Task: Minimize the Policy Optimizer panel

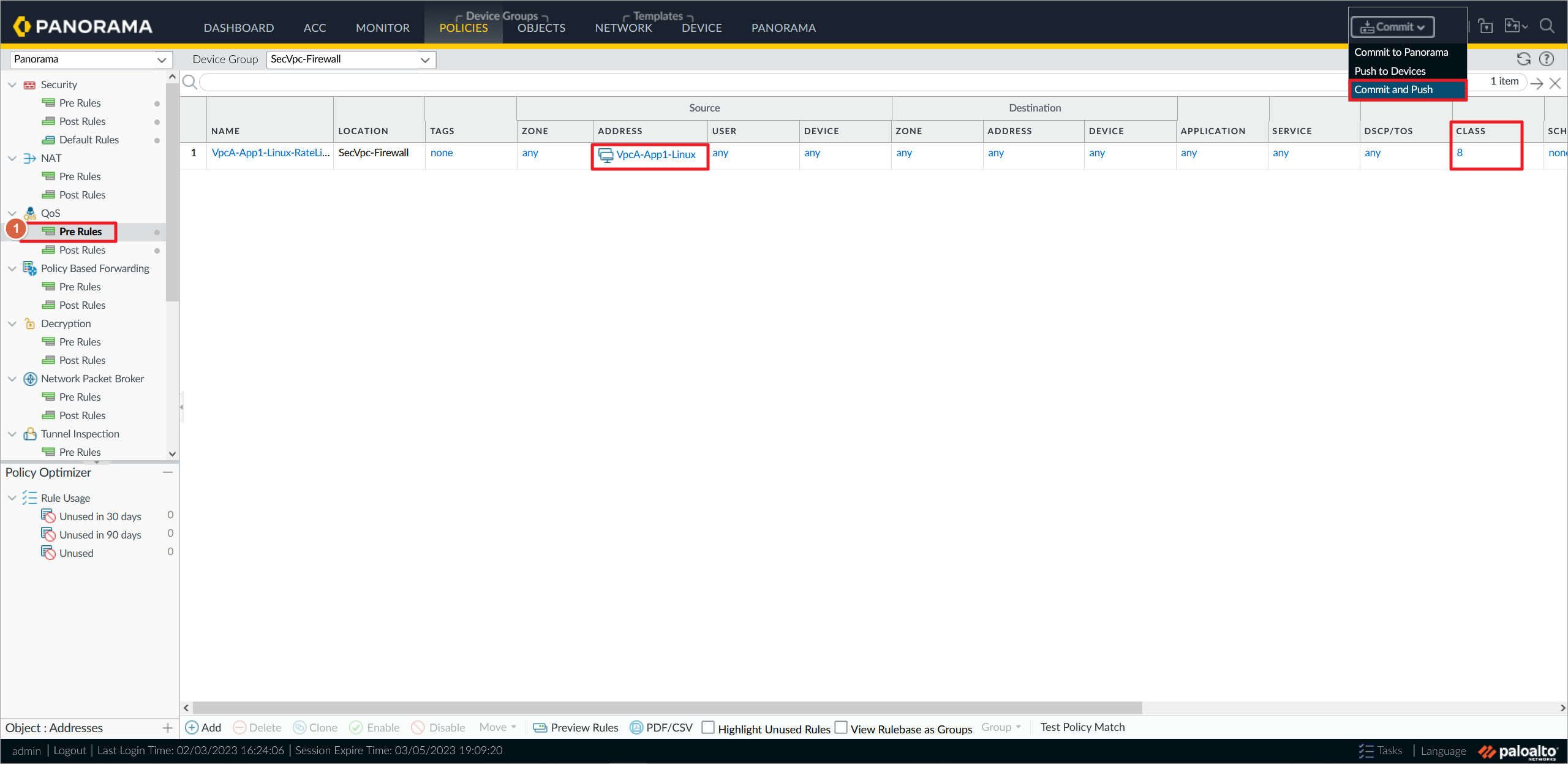Action: (x=168, y=472)
